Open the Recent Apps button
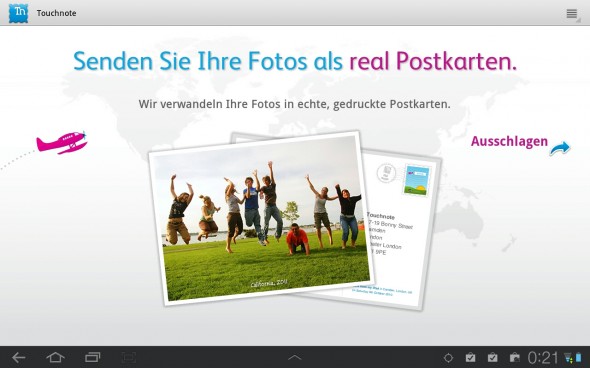The width and height of the screenshot is (590, 368). coord(93,357)
